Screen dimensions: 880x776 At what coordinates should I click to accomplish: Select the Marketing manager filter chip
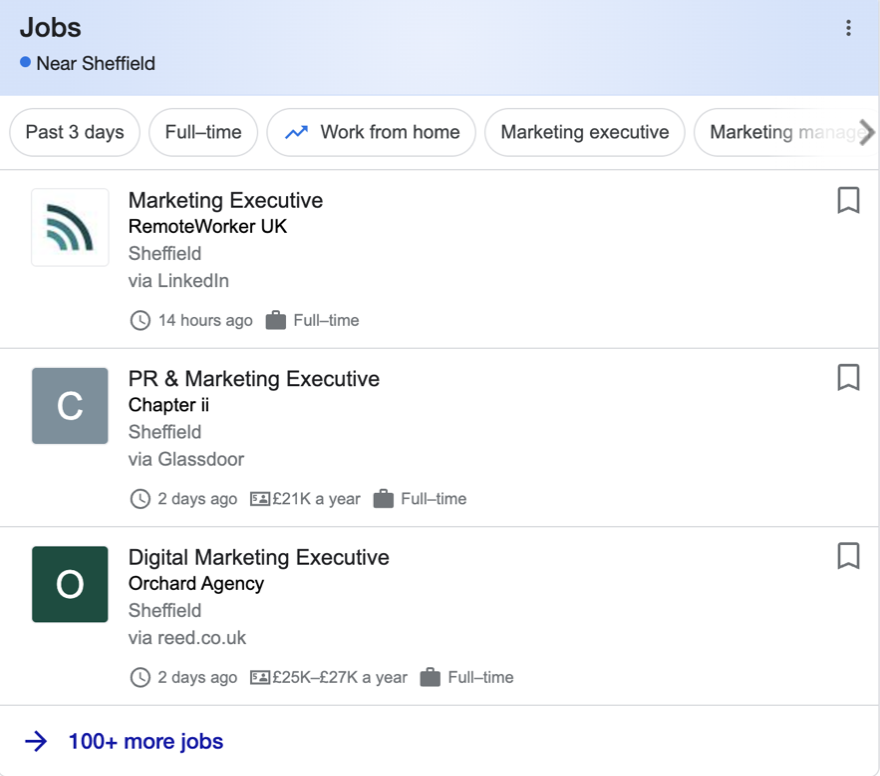coord(775,132)
